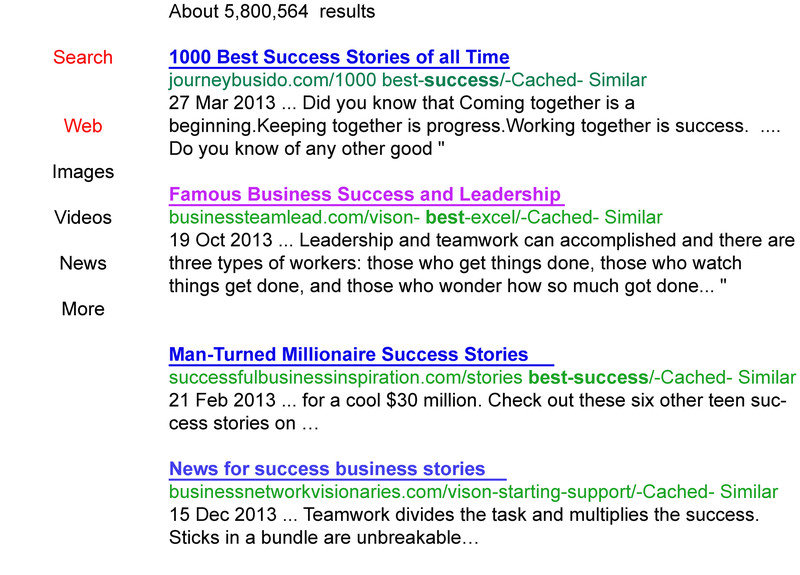Open Similar pages for businessteamlead.com result
This screenshot has width=800, height=575.
pos(633,217)
